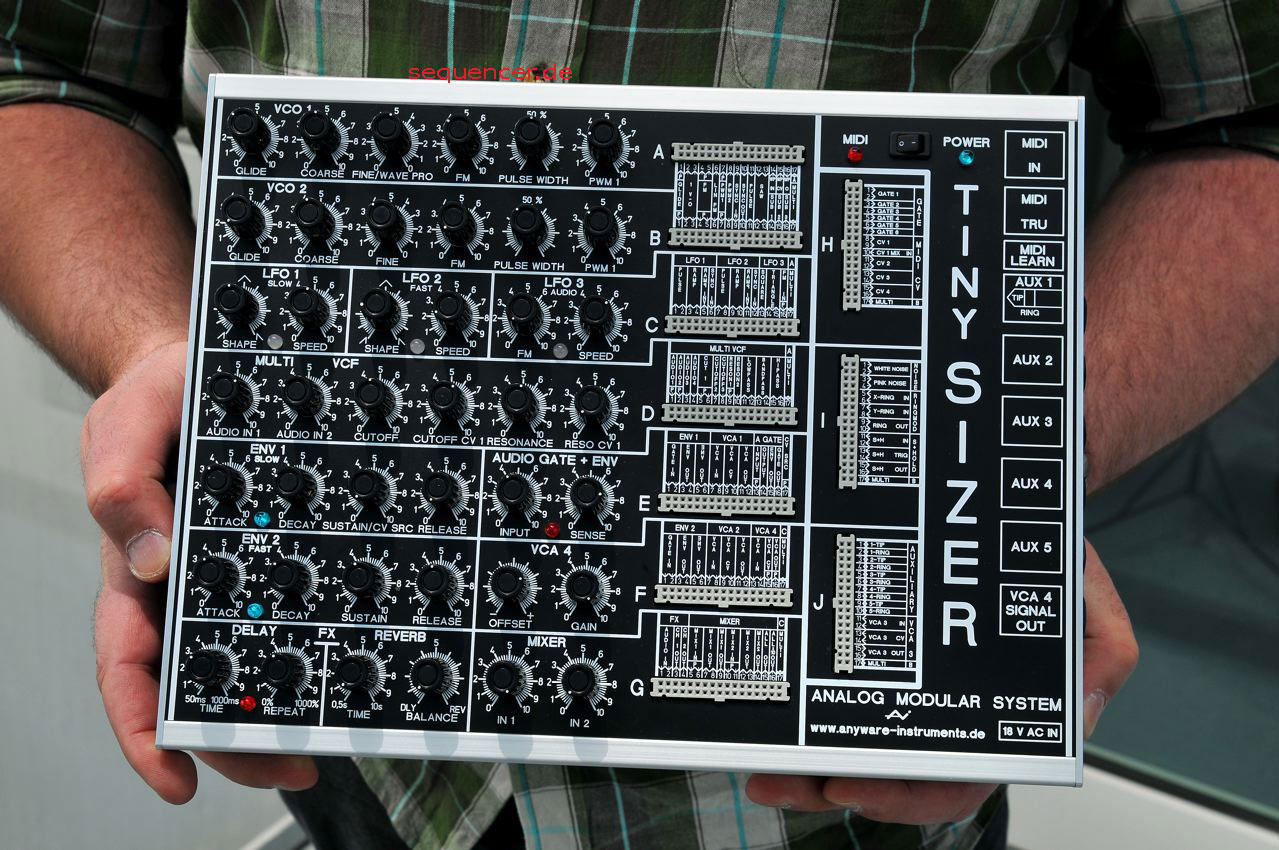The height and width of the screenshot is (850, 1279).
Task: Select the MIDI IN jack label
Action: (x=1034, y=155)
